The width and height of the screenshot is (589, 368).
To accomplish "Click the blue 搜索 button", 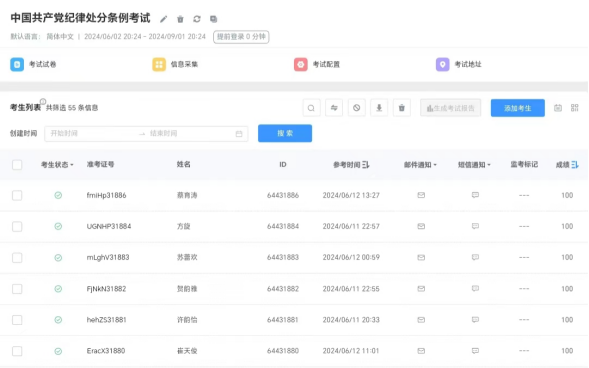I will [x=285, y=133].
